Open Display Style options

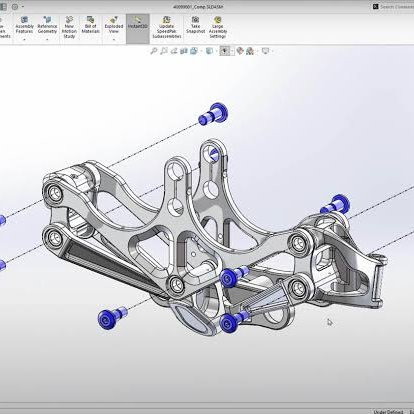point(209,51)
